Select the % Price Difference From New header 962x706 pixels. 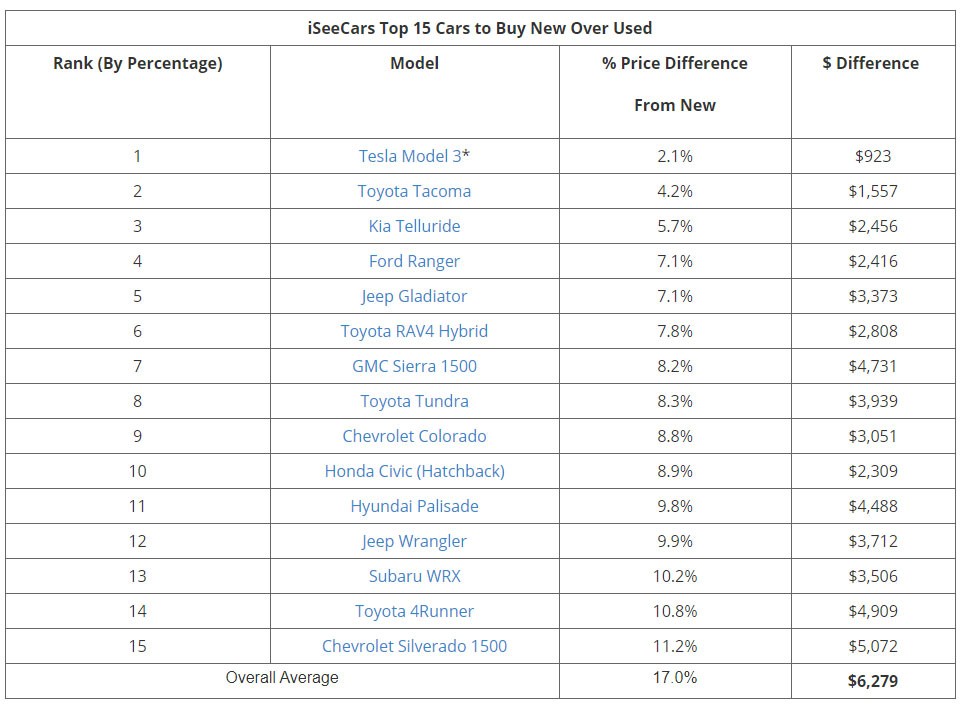tap(674, 84)
